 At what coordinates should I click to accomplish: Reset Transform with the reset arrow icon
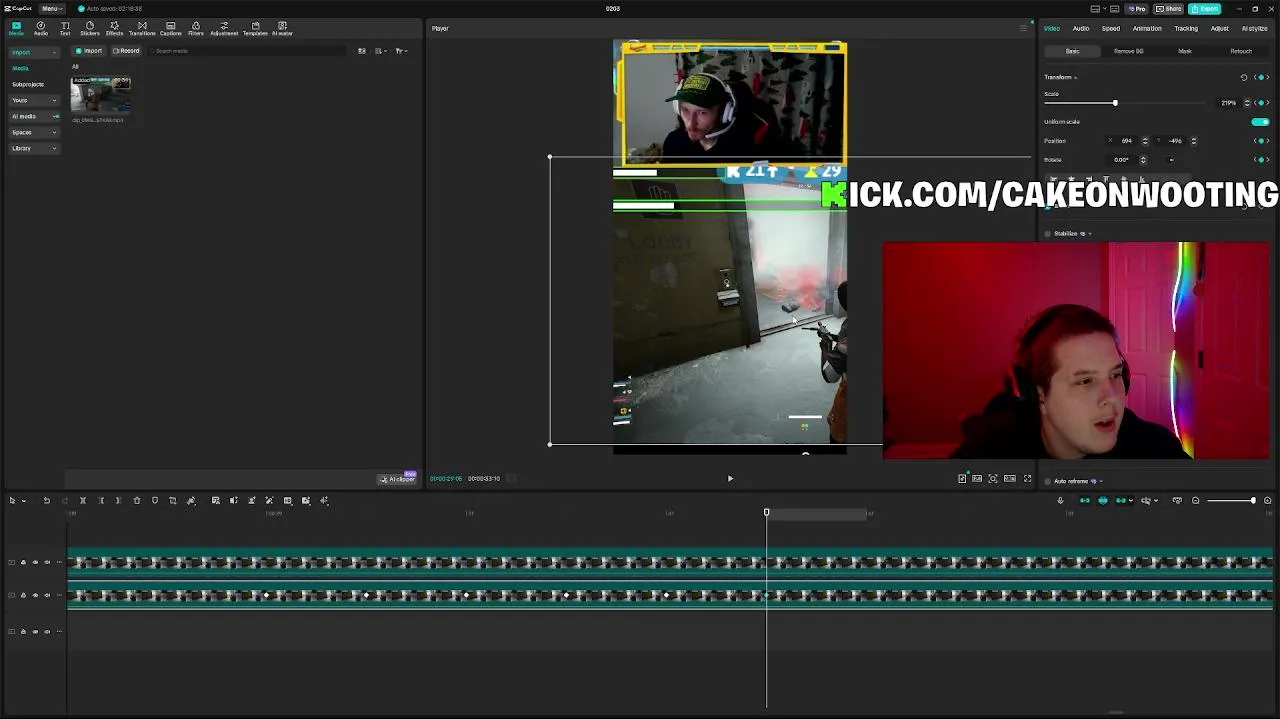[1244, 77]
